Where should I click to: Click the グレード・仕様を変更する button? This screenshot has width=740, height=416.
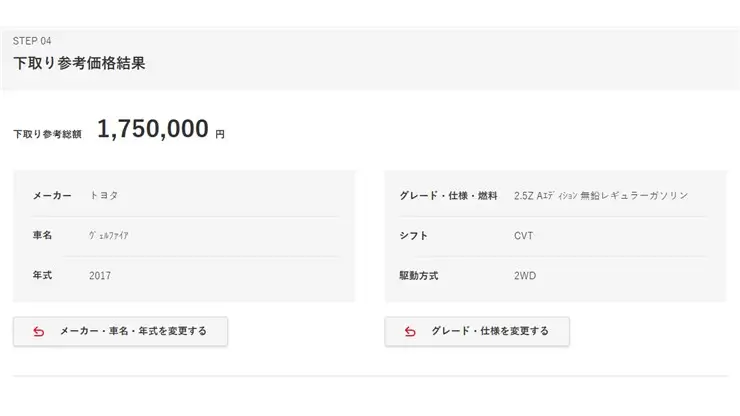pyautogui.click(x=477, y=331)
